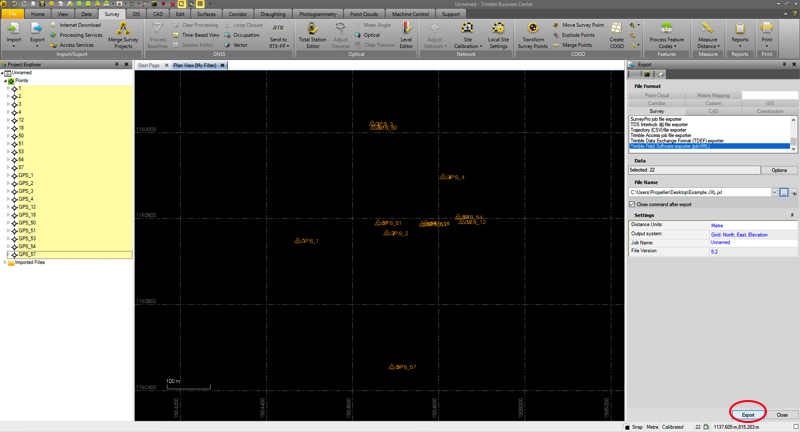The height and width of the screenshot is (432, 800).
Task: Click Output system Grid value
Action: point(739,235)
